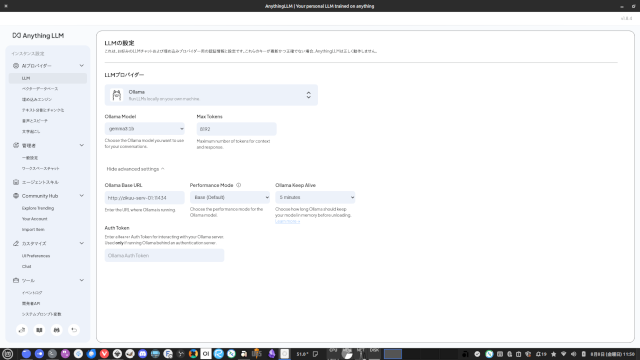Viewport: 640px width, 360px height.
Task: Click the version number label top right
Action: click(x=627, y=18)
